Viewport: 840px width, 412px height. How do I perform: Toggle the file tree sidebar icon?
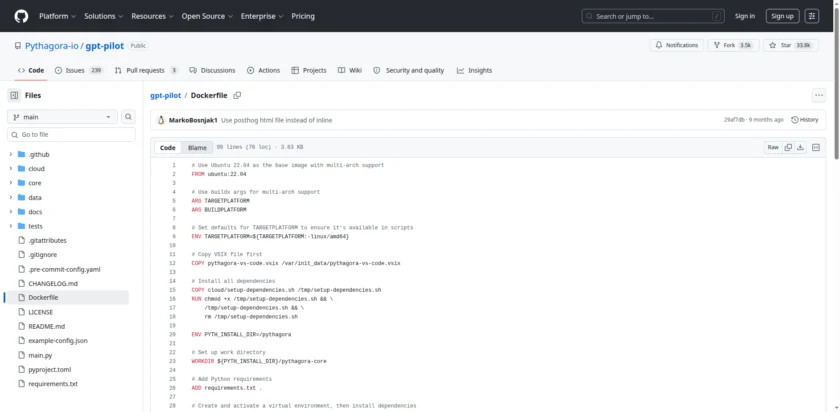click(14, 95)
